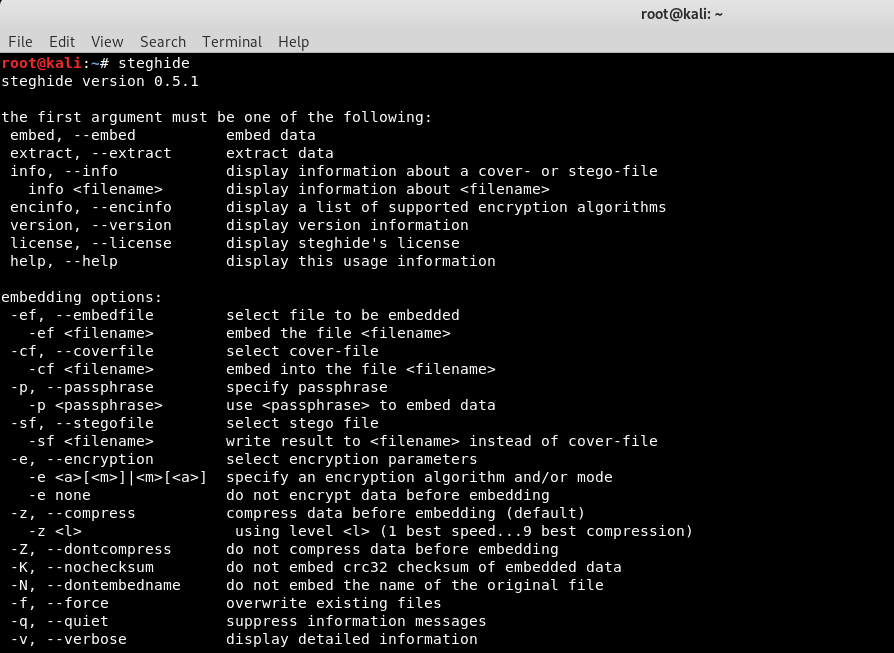Click the steghide version 0.5.1 line
The height and width of the screenshot is (653, 894).
pyautogui.click(x=100, y=81)
